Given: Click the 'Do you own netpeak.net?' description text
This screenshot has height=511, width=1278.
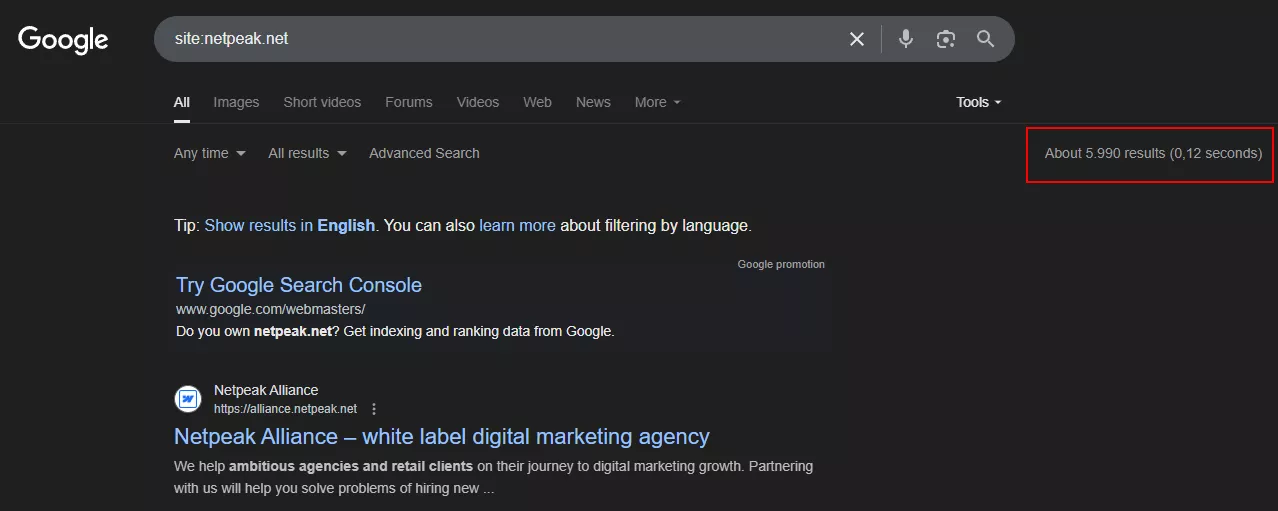Looking at the screenshot, I should [x=395, y=331].
